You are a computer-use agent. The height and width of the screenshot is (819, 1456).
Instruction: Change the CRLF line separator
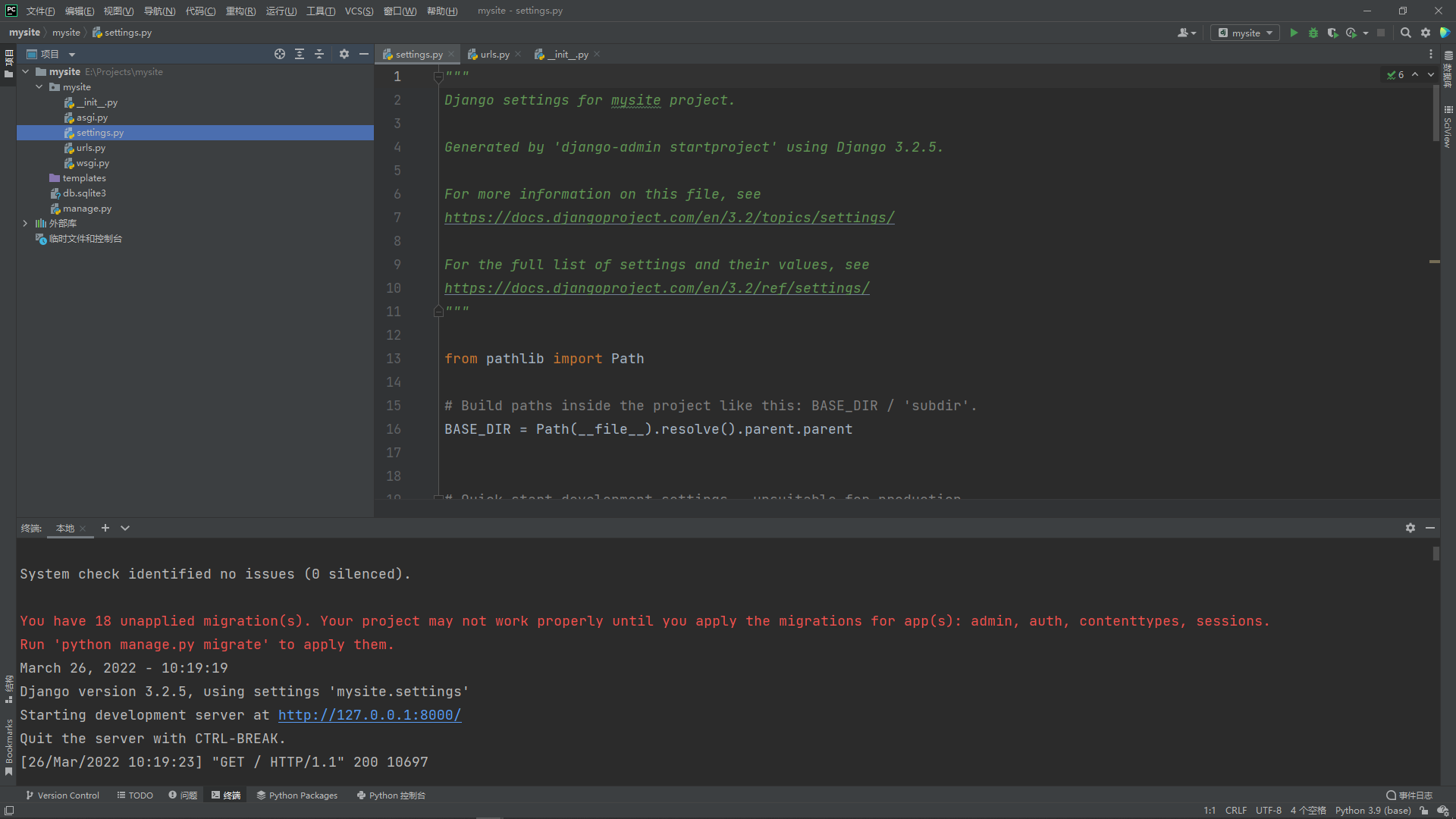[x=1236, y=811]
